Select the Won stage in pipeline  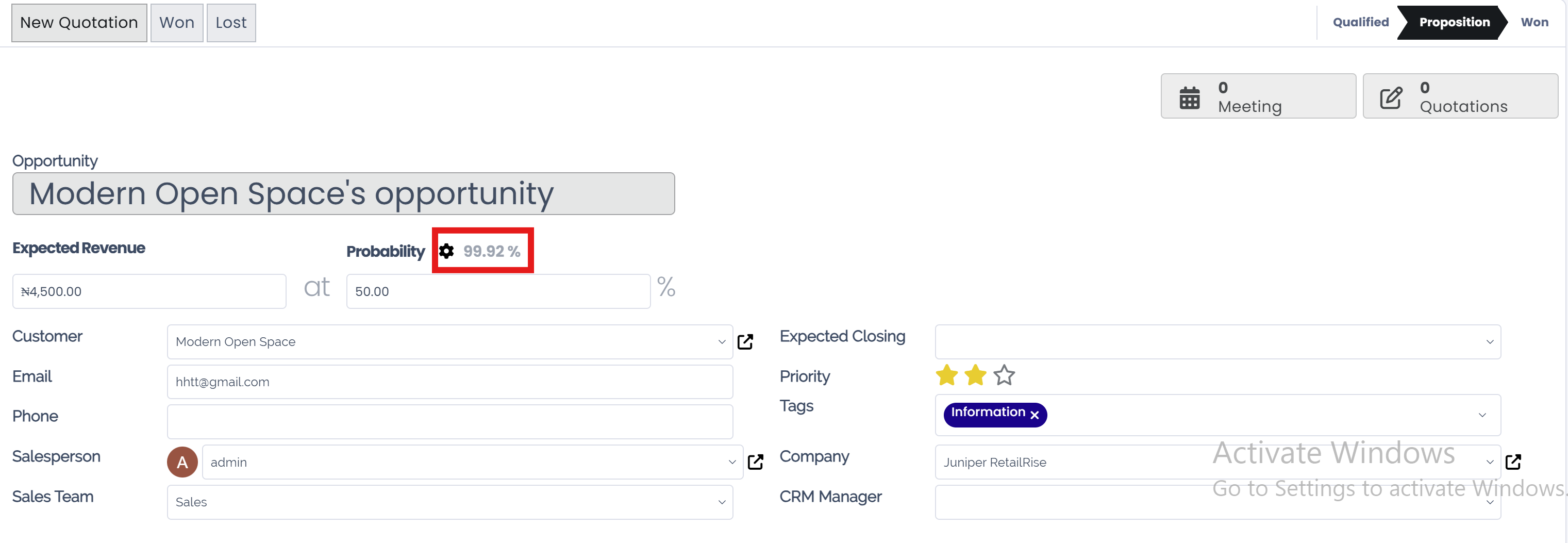coord(1534,23)
